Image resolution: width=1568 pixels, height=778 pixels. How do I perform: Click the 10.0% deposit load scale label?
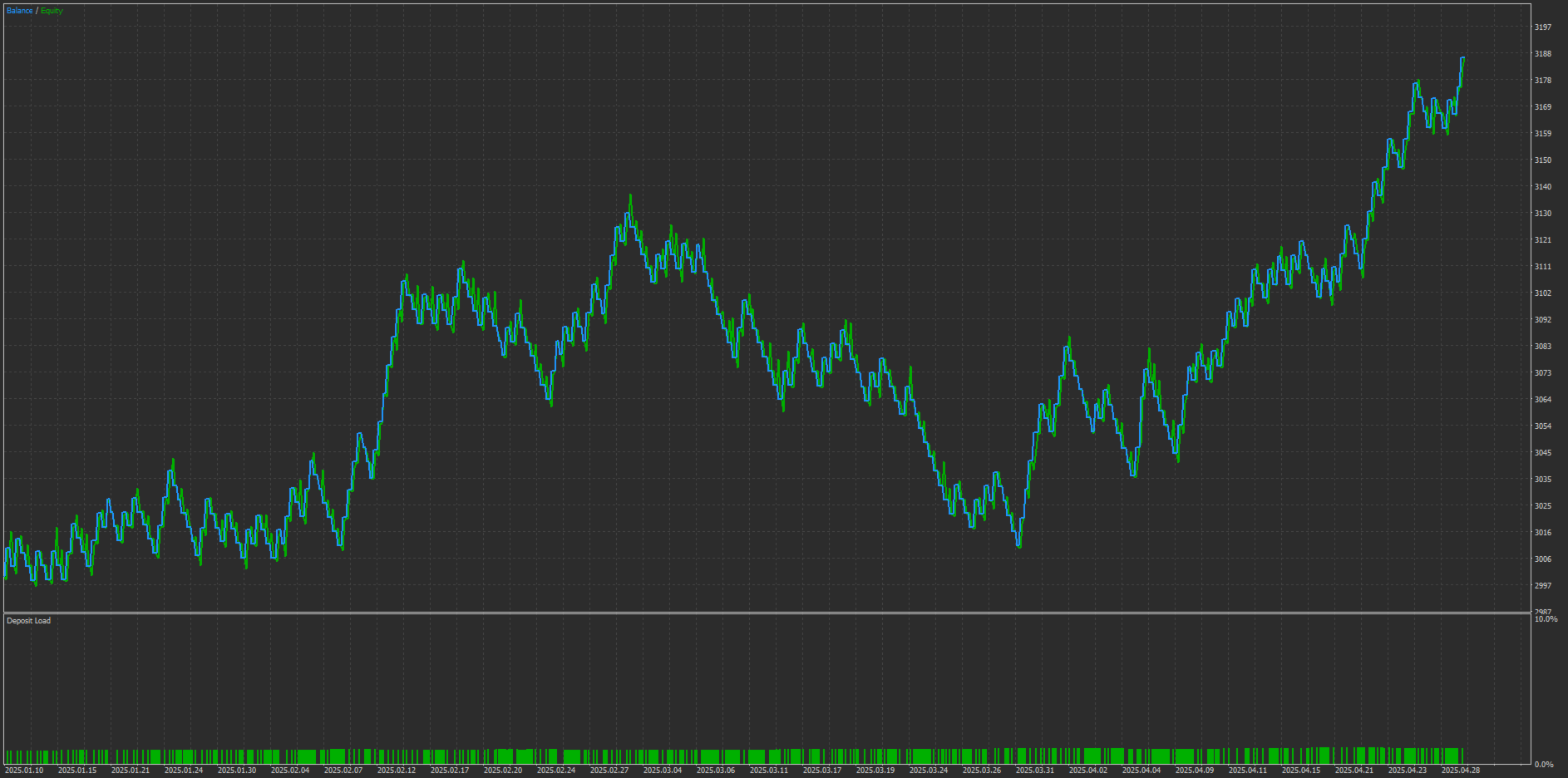tap(1546, 619)
